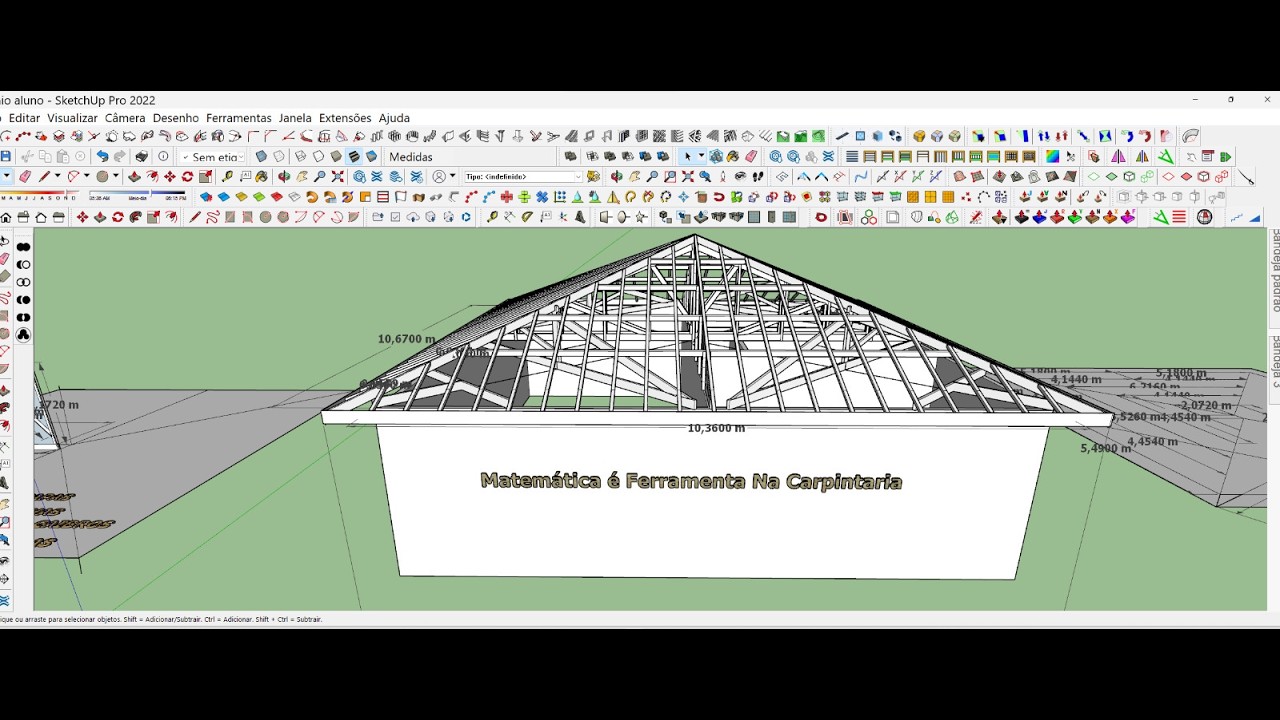
Task: Toggle X-Ray face style
Action: point(261,156)
